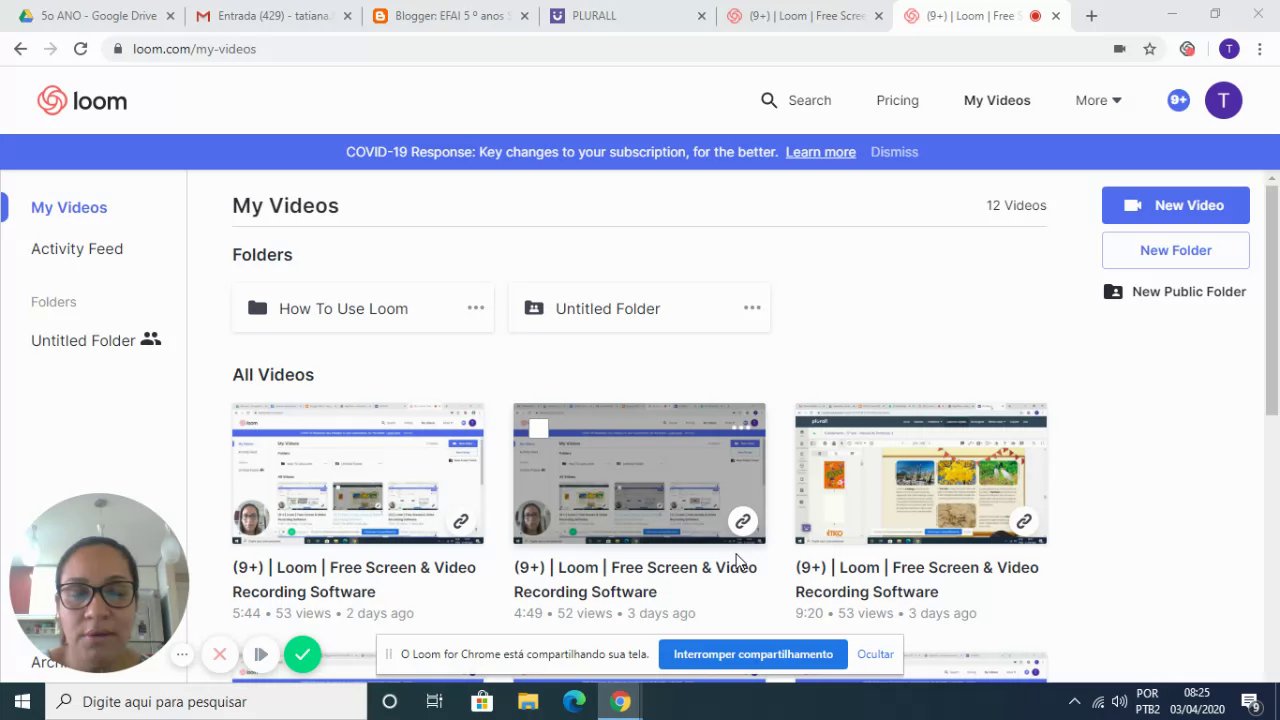Screen dimensions: 1280x720
Task: Dismiss the COVID-19 banner
Action: click(894, 152)
